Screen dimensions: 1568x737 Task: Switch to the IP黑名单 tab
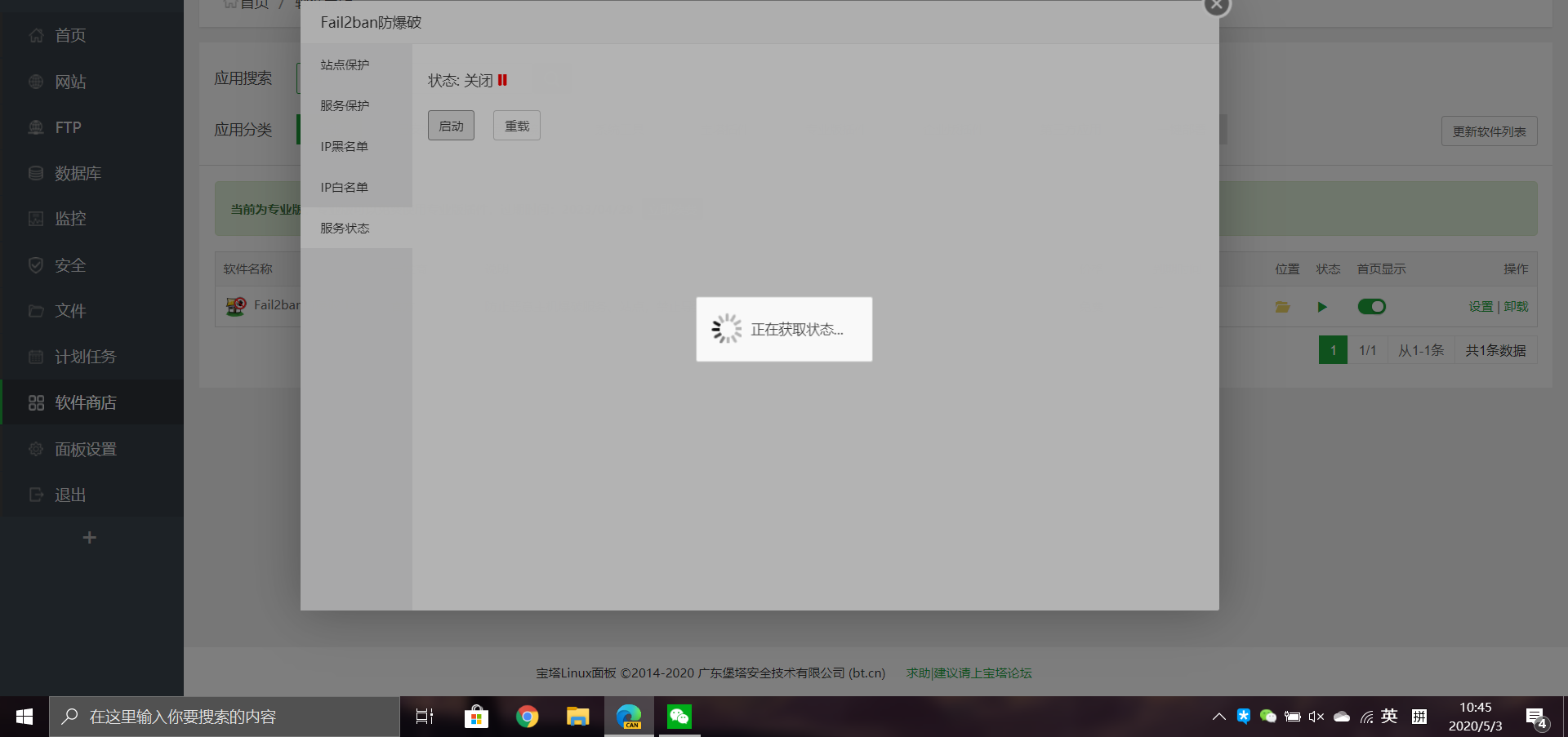click(x=344, y=146)
